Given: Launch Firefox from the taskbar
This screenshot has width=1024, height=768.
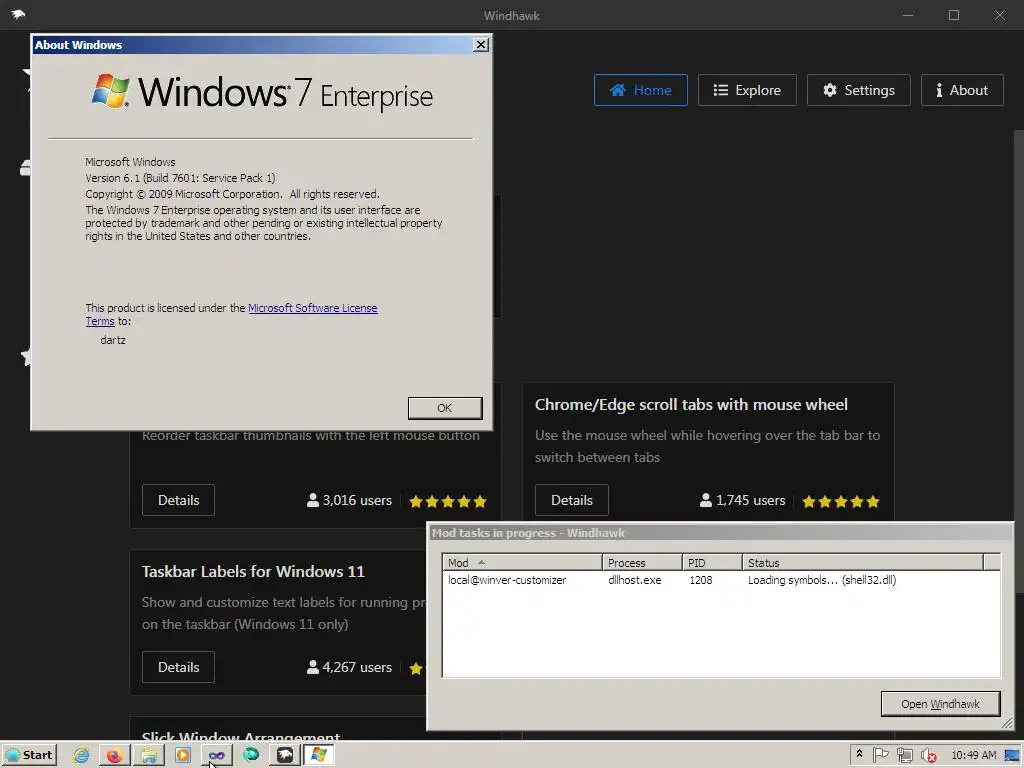Looking at the screenshot, I should (114, 755).
